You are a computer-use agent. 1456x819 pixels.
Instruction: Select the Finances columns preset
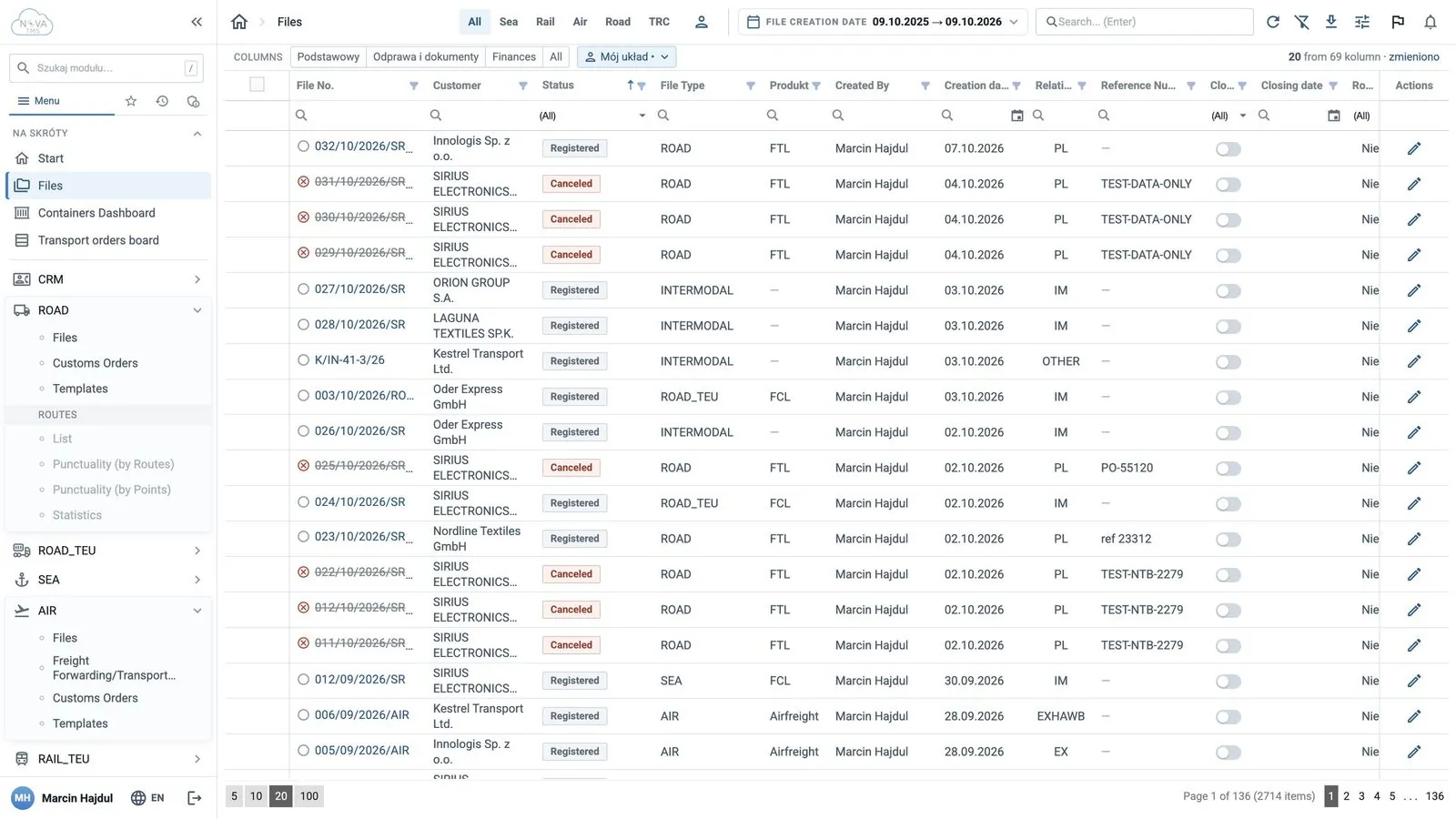[514, 56]
